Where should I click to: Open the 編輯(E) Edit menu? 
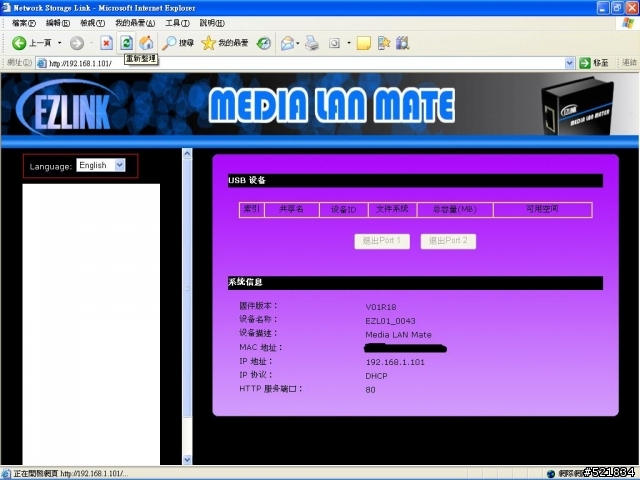[58, 23]
